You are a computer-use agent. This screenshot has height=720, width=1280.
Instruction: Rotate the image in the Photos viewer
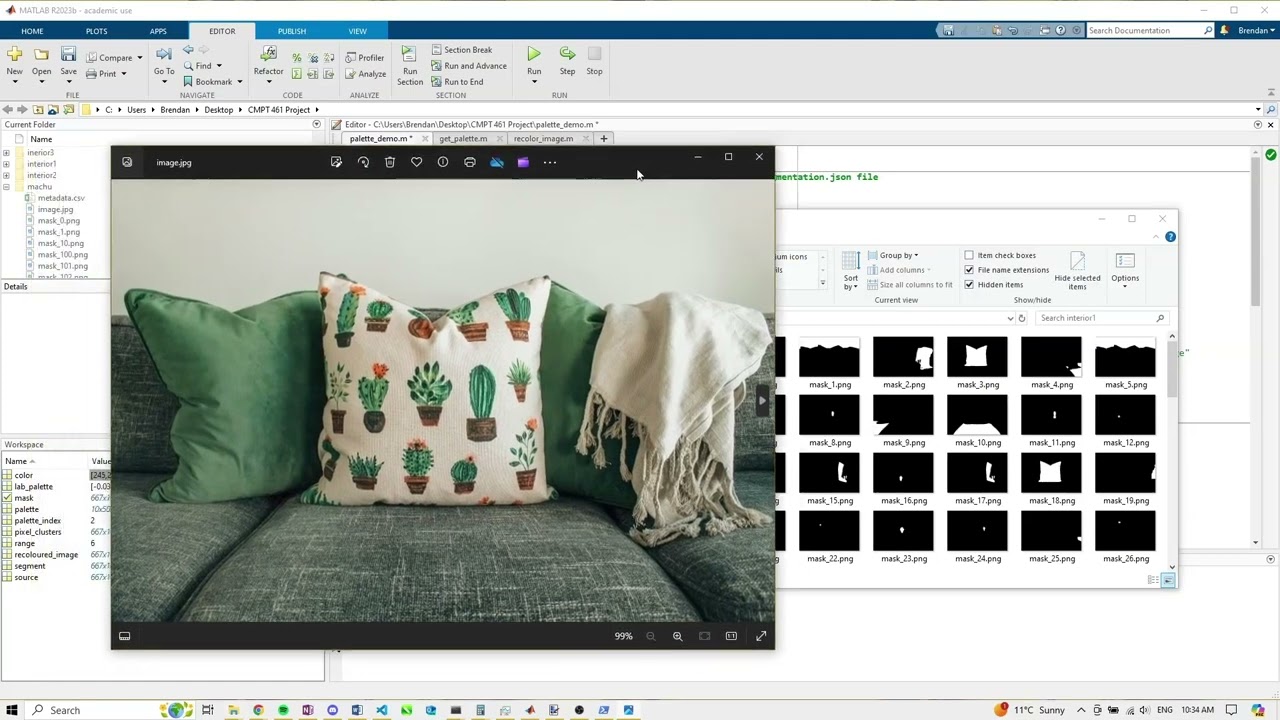[363, 162]
